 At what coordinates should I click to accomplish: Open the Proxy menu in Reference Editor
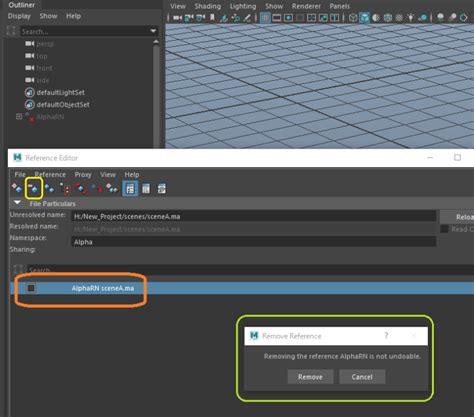83,175
